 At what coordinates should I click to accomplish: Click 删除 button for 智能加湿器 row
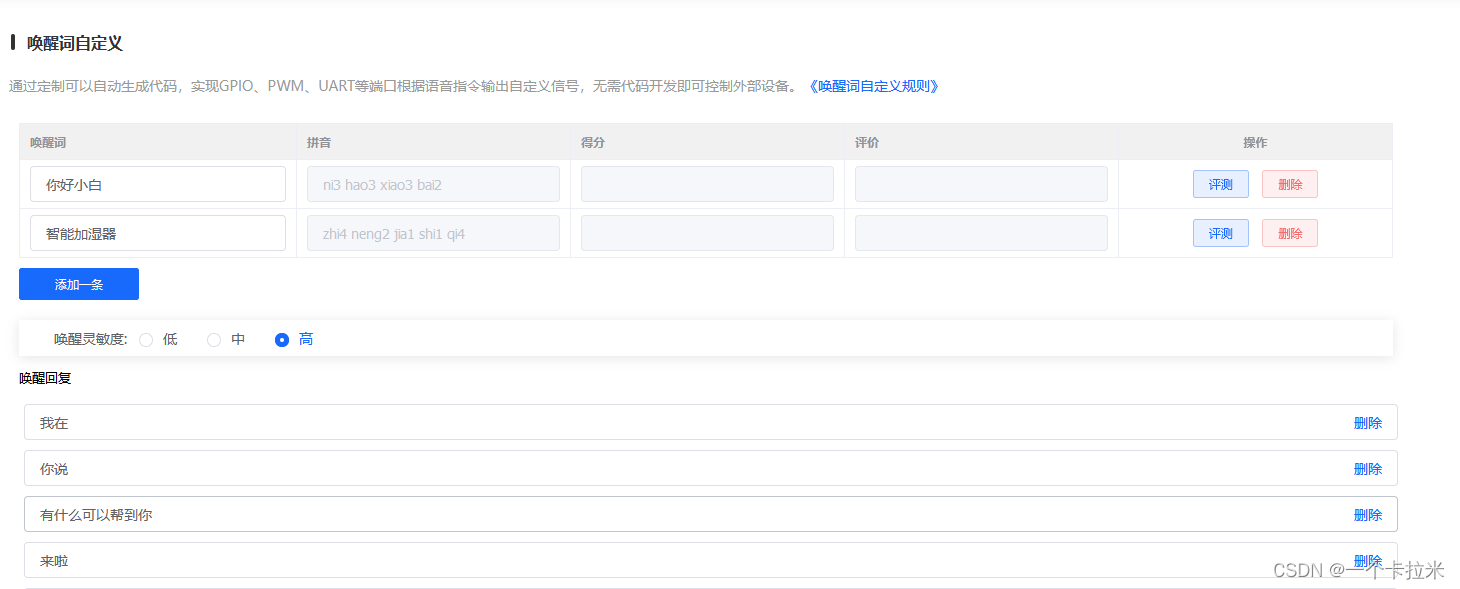click(x=1290, y=233)
